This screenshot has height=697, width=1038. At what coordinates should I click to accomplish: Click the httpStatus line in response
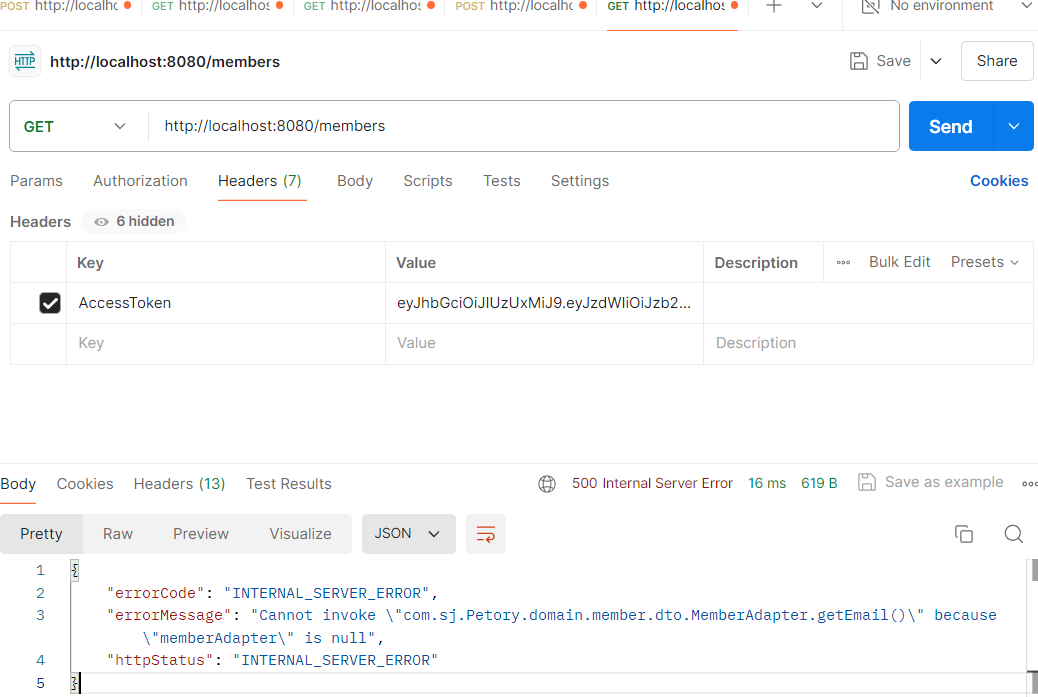coord(272,661)
